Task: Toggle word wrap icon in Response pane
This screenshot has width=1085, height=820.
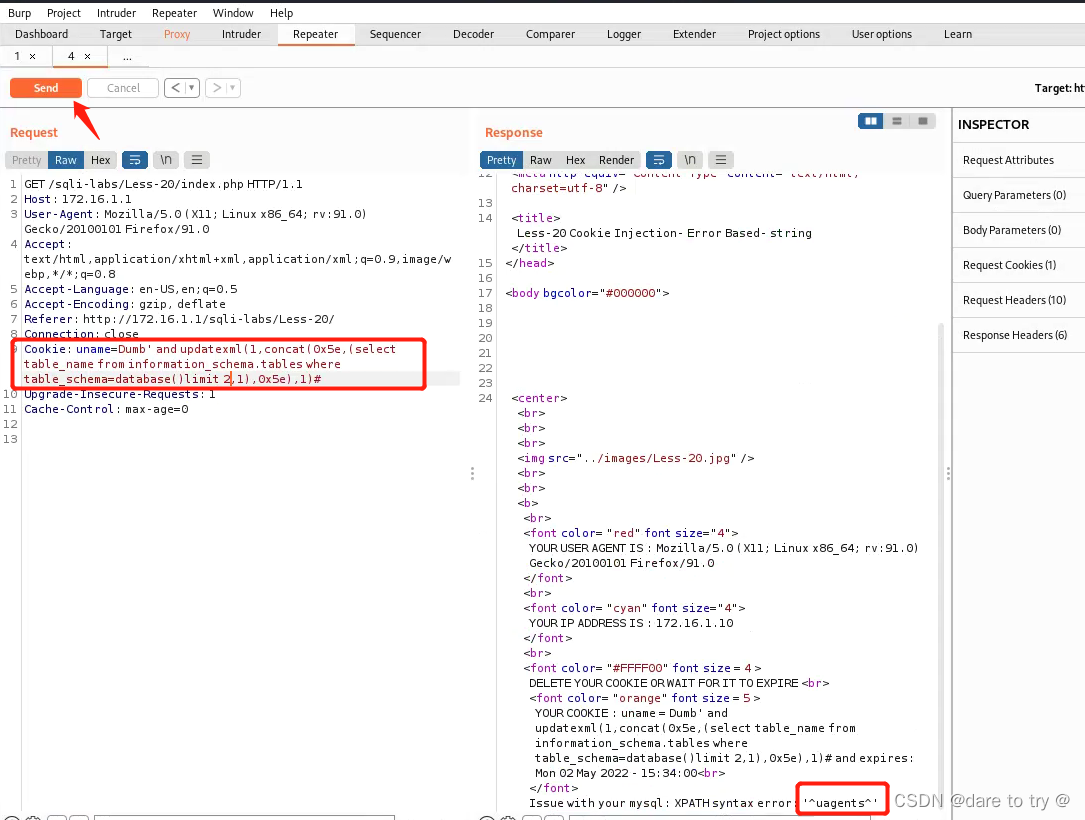Action: coord(659,160)
